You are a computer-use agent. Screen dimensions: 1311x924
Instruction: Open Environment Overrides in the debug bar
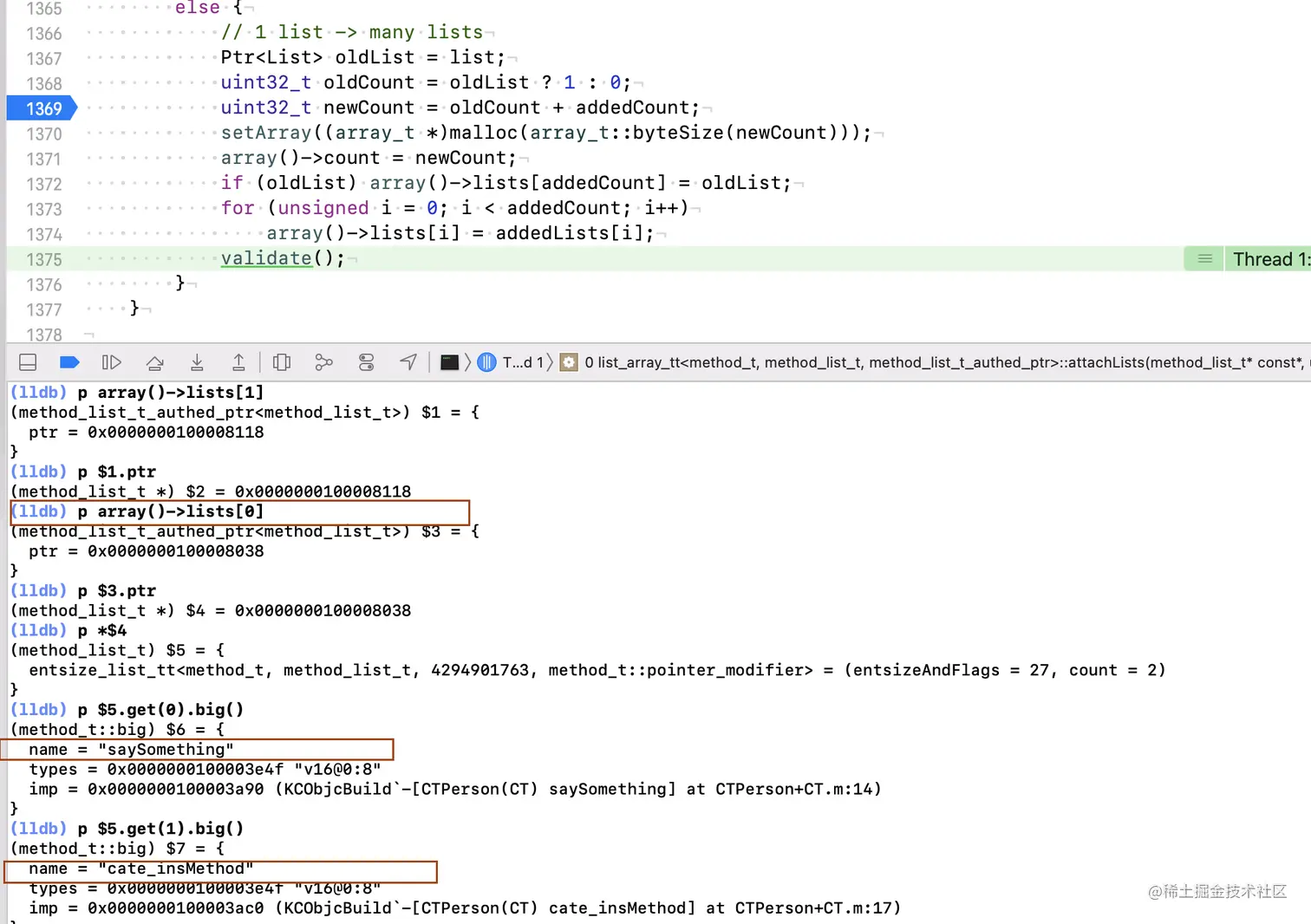[366, 362]
